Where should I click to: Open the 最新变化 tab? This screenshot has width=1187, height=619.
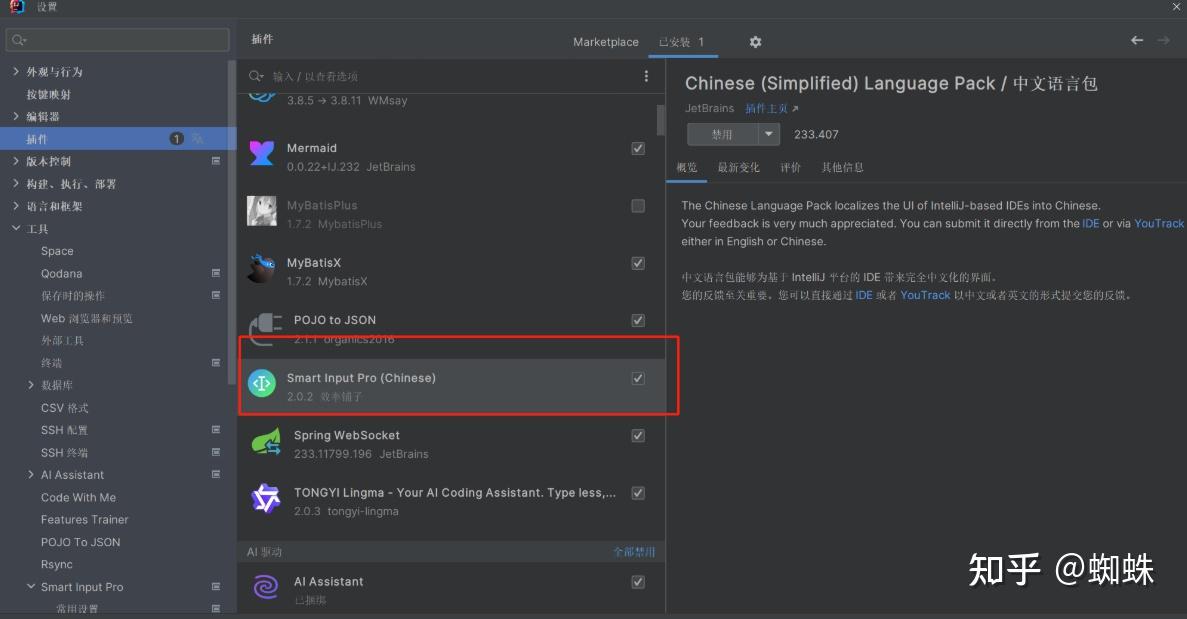(738, 167)
